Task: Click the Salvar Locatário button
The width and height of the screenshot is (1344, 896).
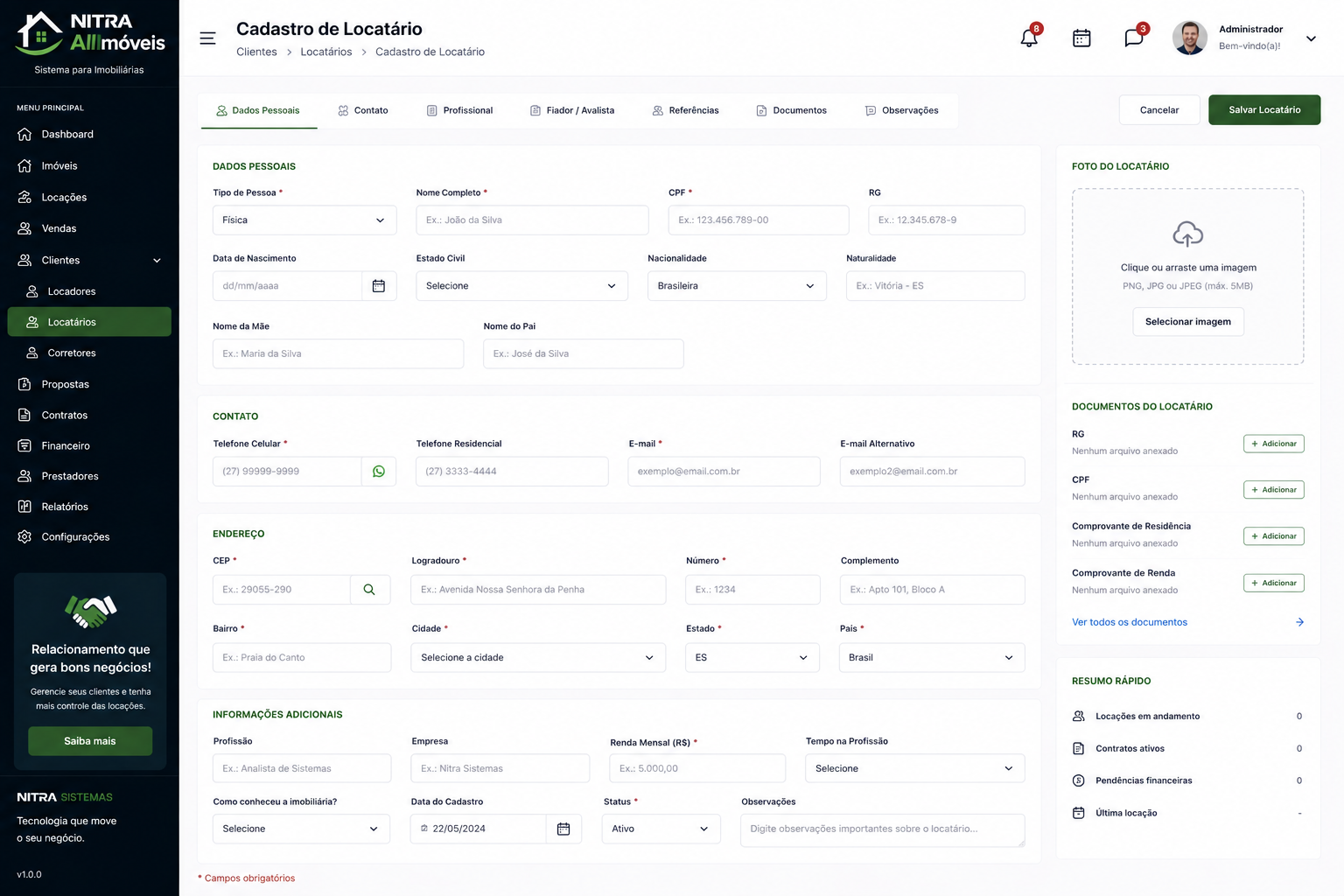Action: coord(1264,110)
